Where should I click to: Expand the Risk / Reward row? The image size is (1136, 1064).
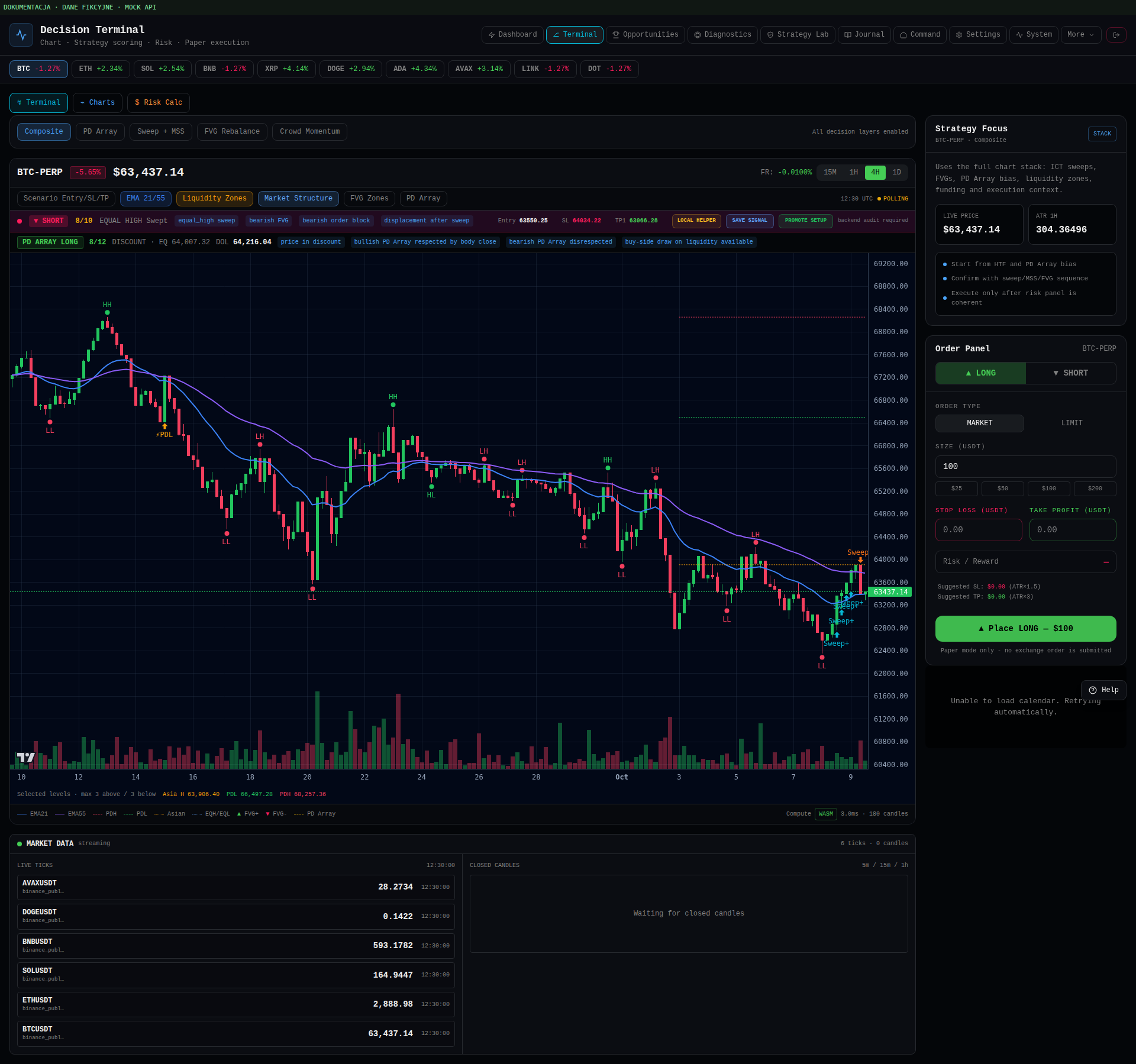pyautogui.click(x=1025, y=562)
